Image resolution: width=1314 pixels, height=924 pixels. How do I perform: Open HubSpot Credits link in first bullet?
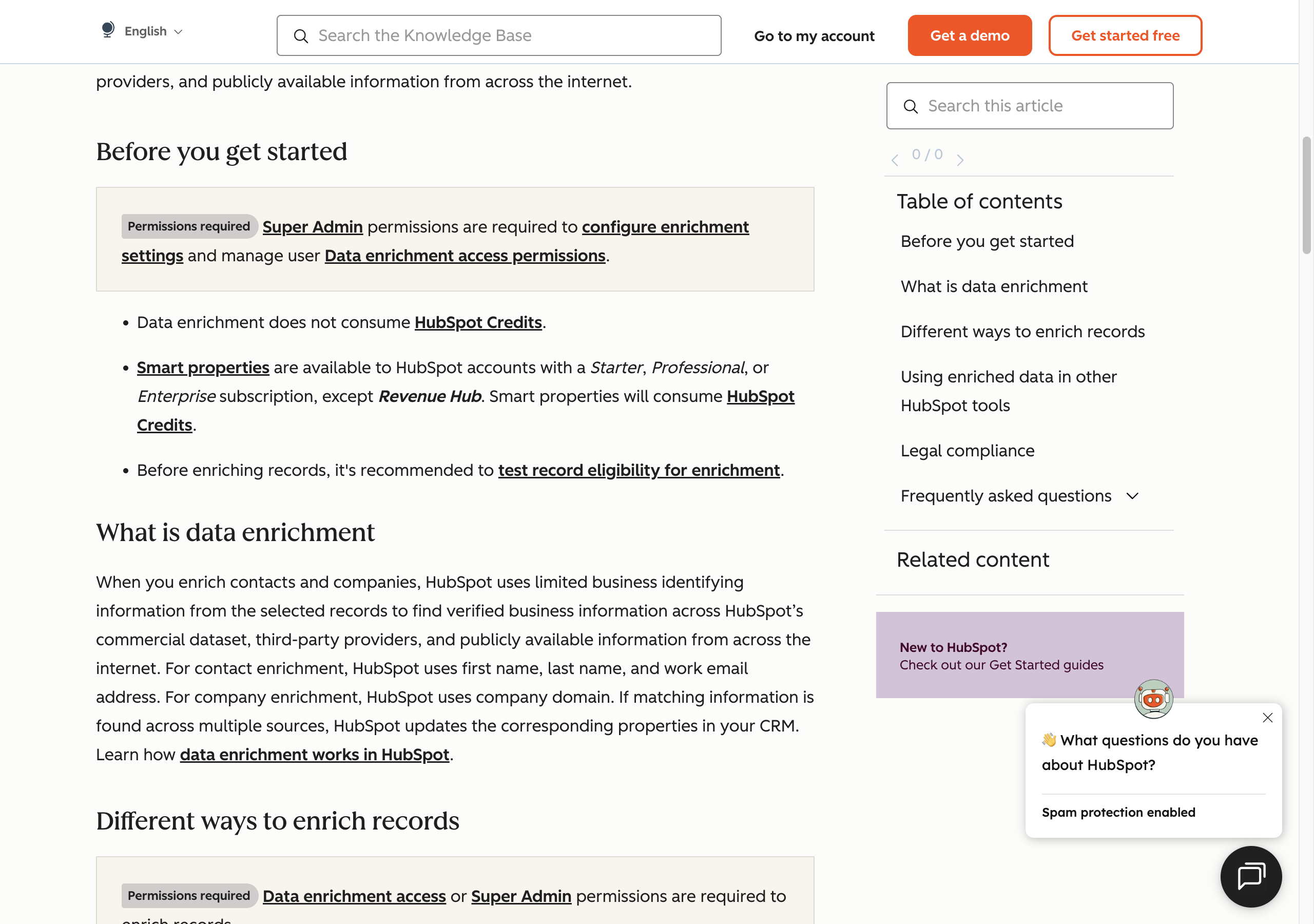click(478, 322)
